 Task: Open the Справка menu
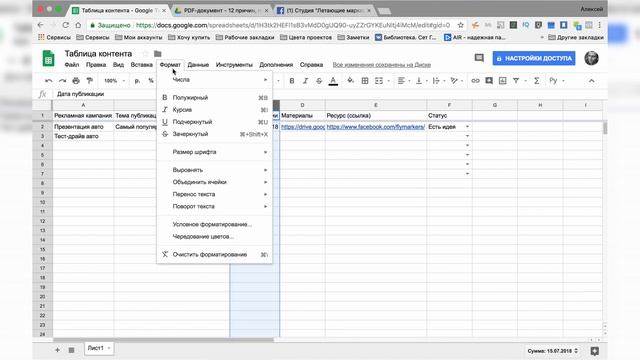coord(311,65)
